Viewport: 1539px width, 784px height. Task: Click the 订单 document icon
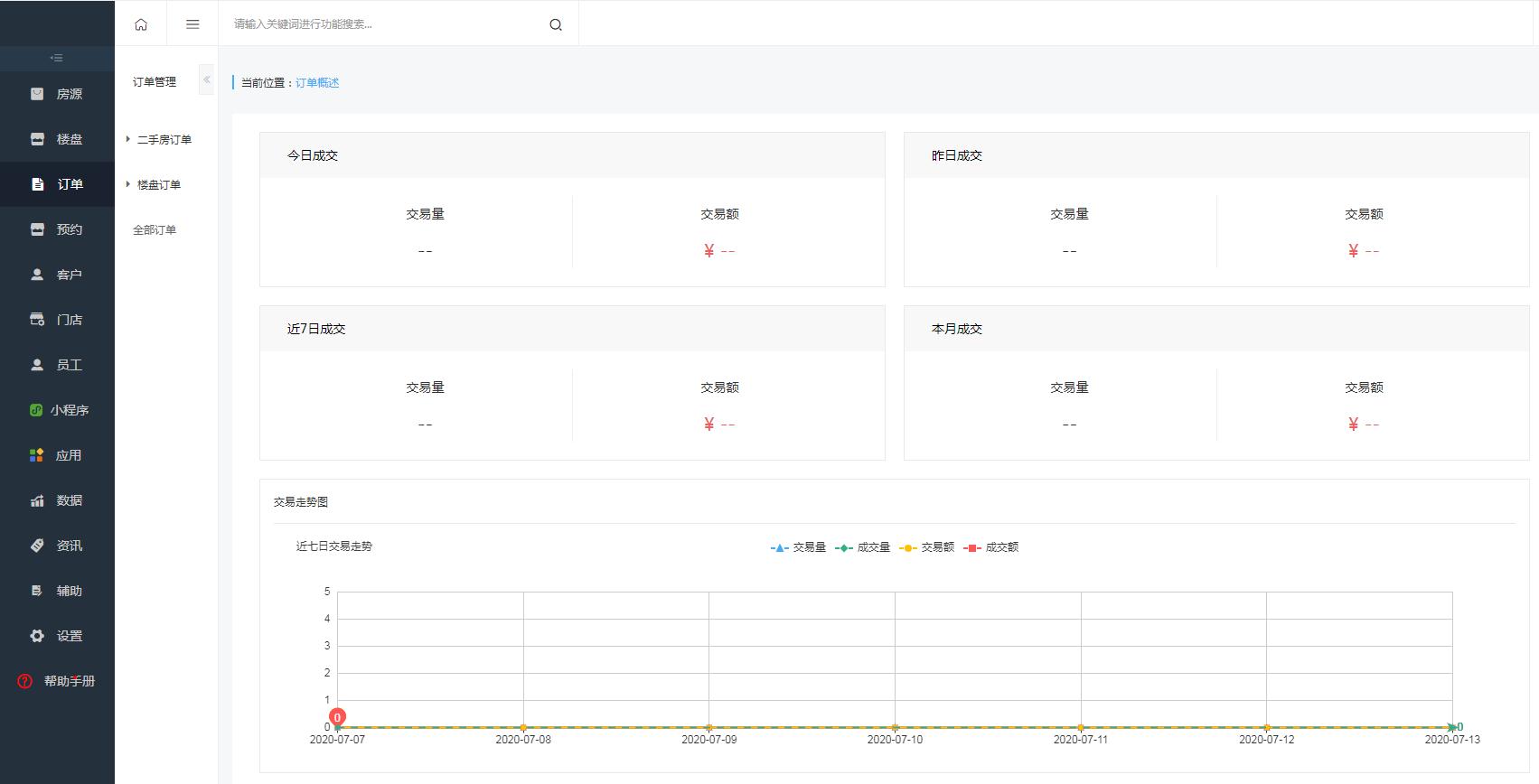(x=37, y=184)
